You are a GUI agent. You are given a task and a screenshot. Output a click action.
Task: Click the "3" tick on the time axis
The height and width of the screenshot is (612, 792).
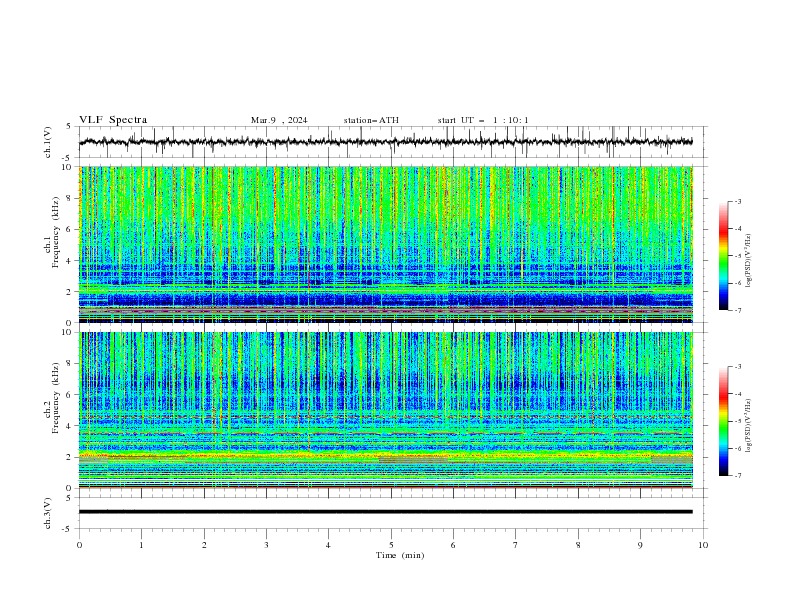pyautogui.click(x=266, y=545)
